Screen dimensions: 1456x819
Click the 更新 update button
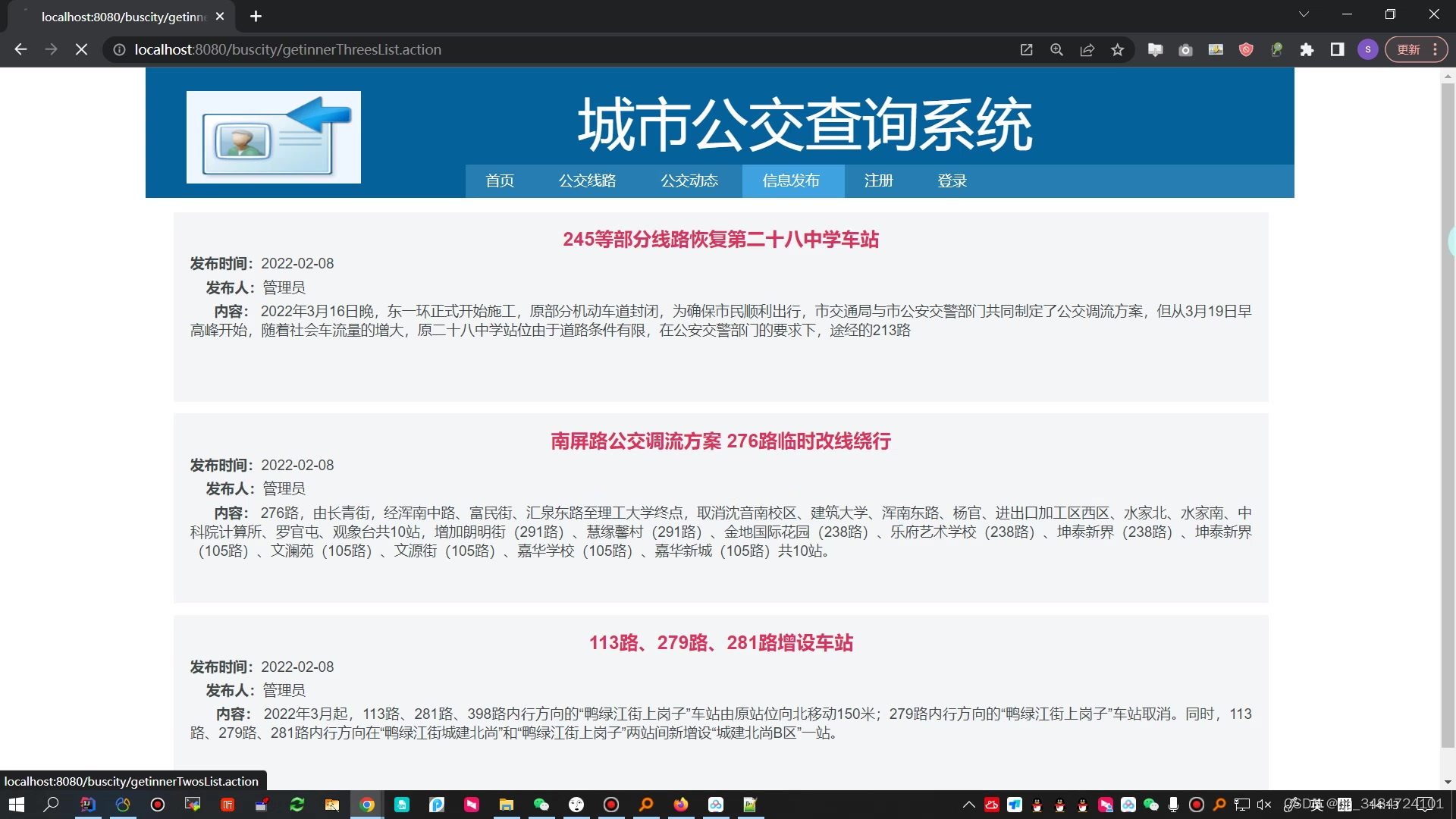[1409, 49]
